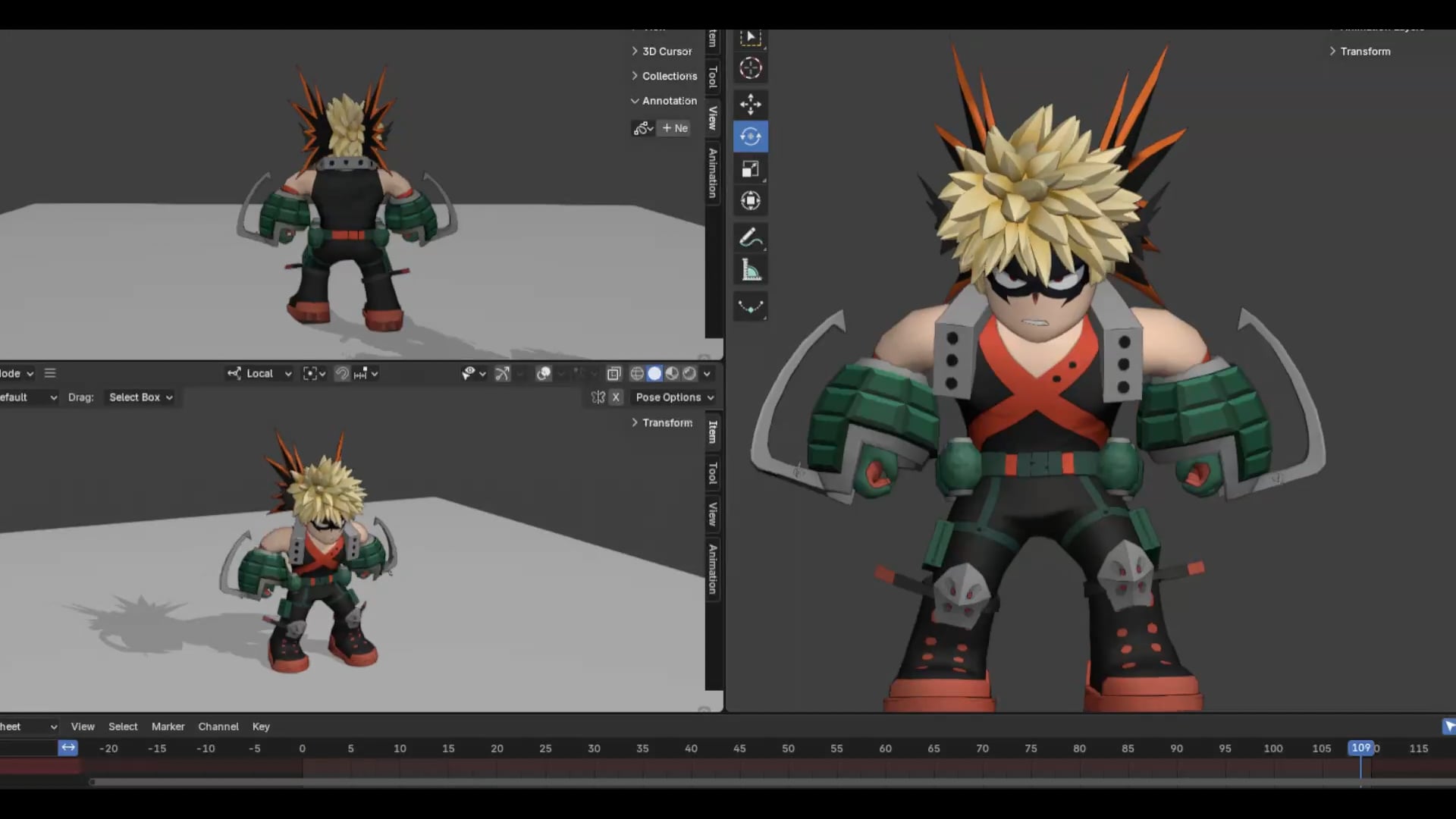Activate the Annotate tool
Image resolution: width=1456 pixels, height=819 pixels.
click(750, 237)
